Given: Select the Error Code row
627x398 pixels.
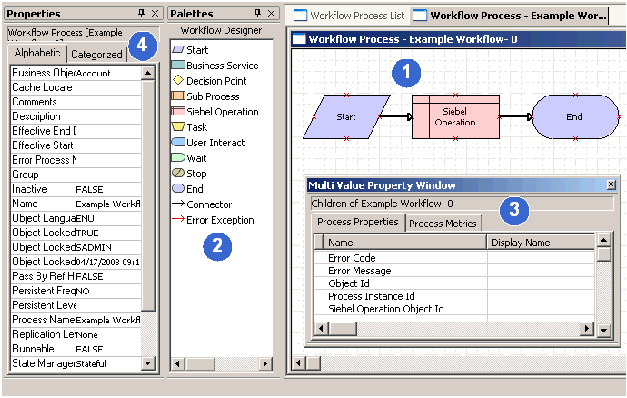Looking at the screenshot, I should click(x=454, y=258).
